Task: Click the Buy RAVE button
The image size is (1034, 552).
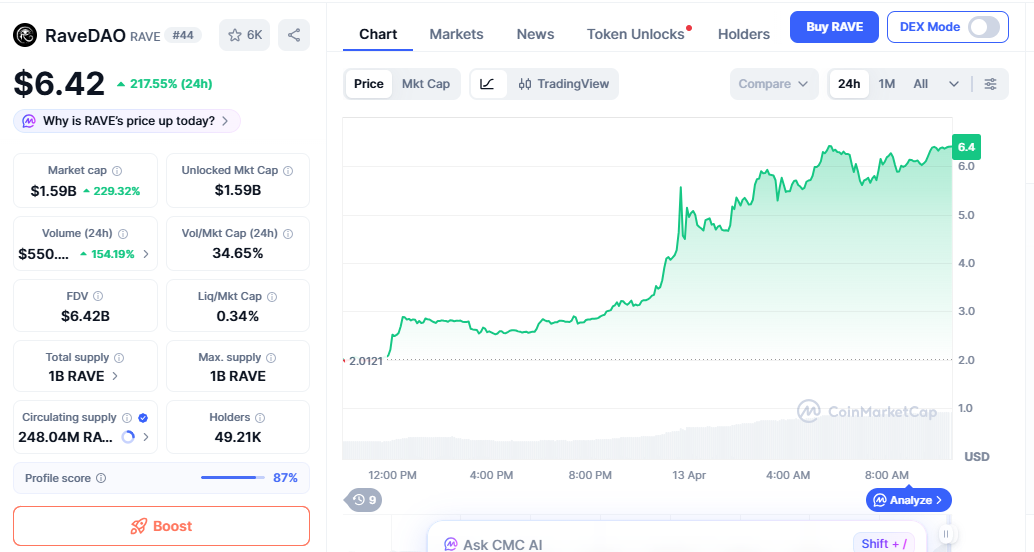Action: [x=834, y=27]
